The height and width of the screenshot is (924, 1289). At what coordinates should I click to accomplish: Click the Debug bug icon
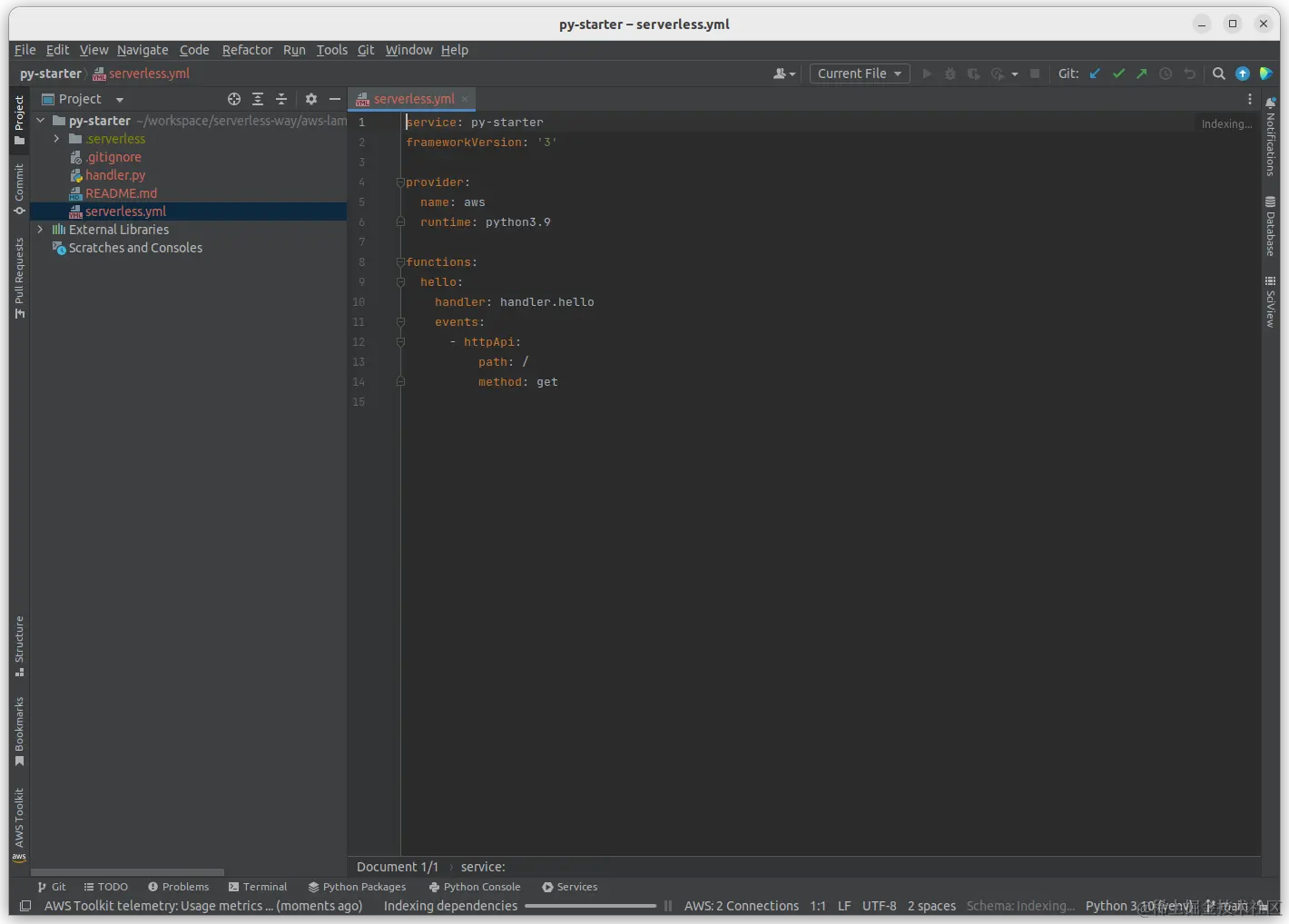point(950,74)
